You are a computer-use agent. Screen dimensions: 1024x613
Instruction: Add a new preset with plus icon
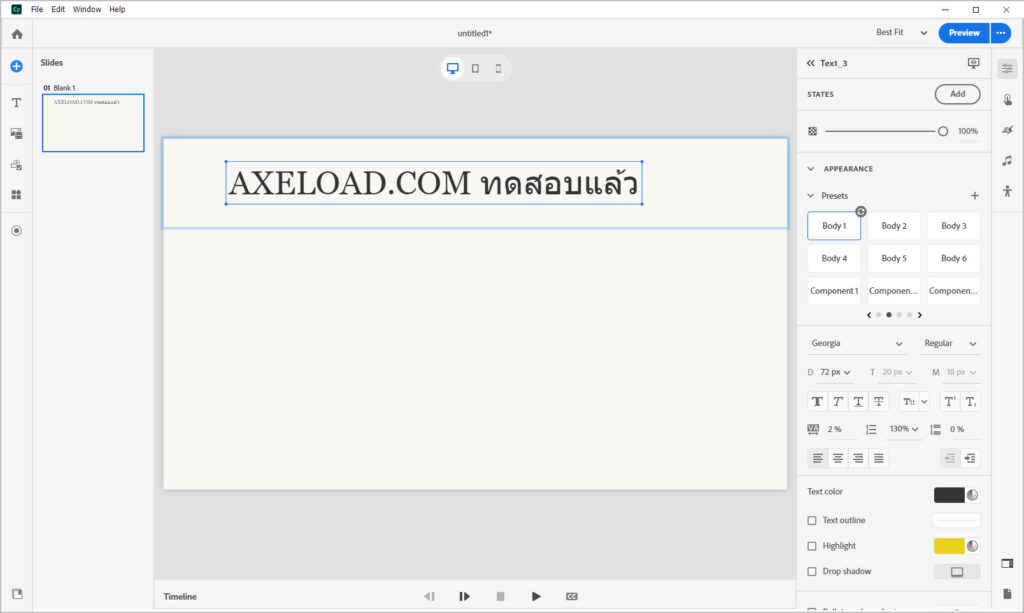[974, 195]
